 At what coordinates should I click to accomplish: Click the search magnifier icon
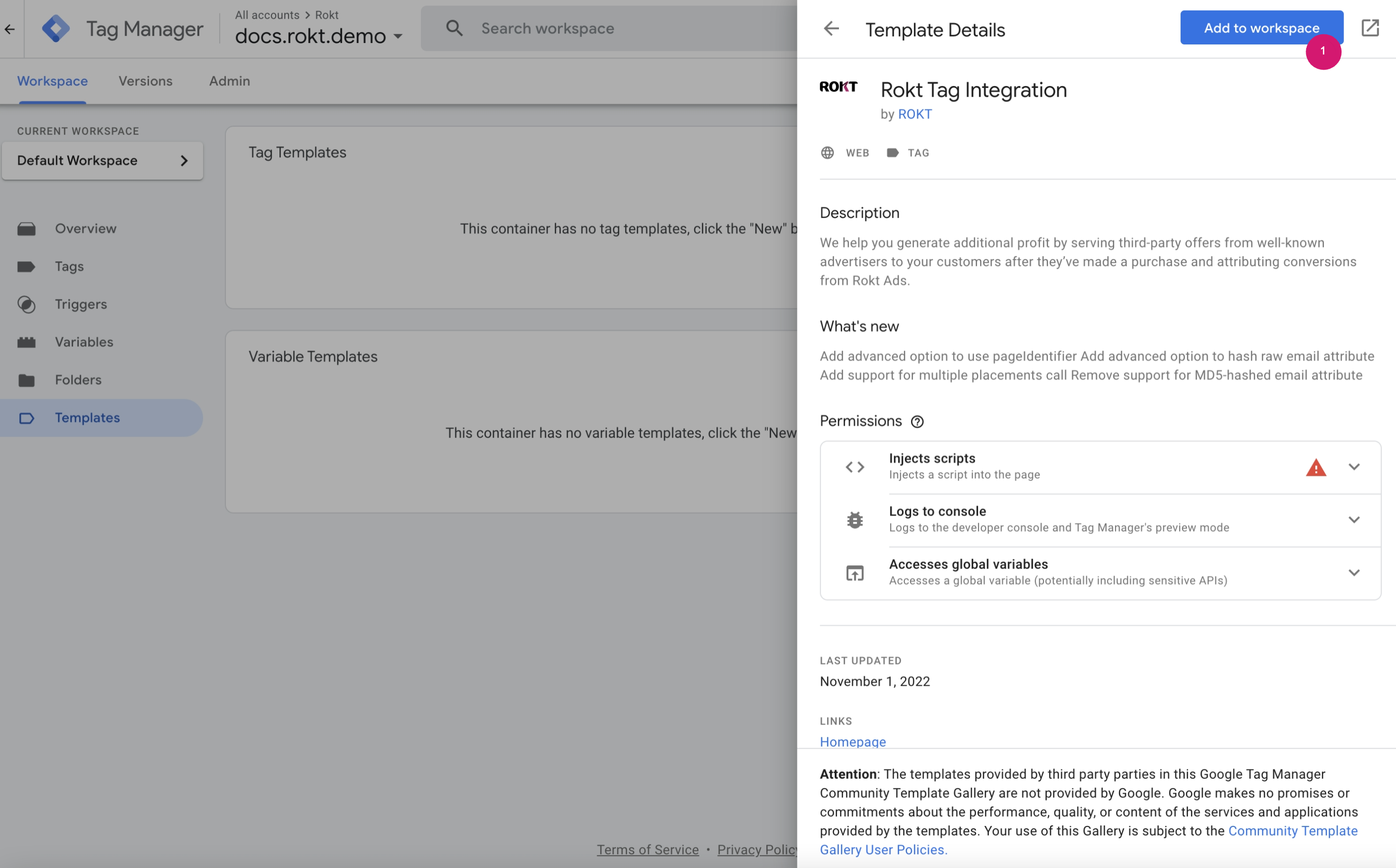coord(454,28)
